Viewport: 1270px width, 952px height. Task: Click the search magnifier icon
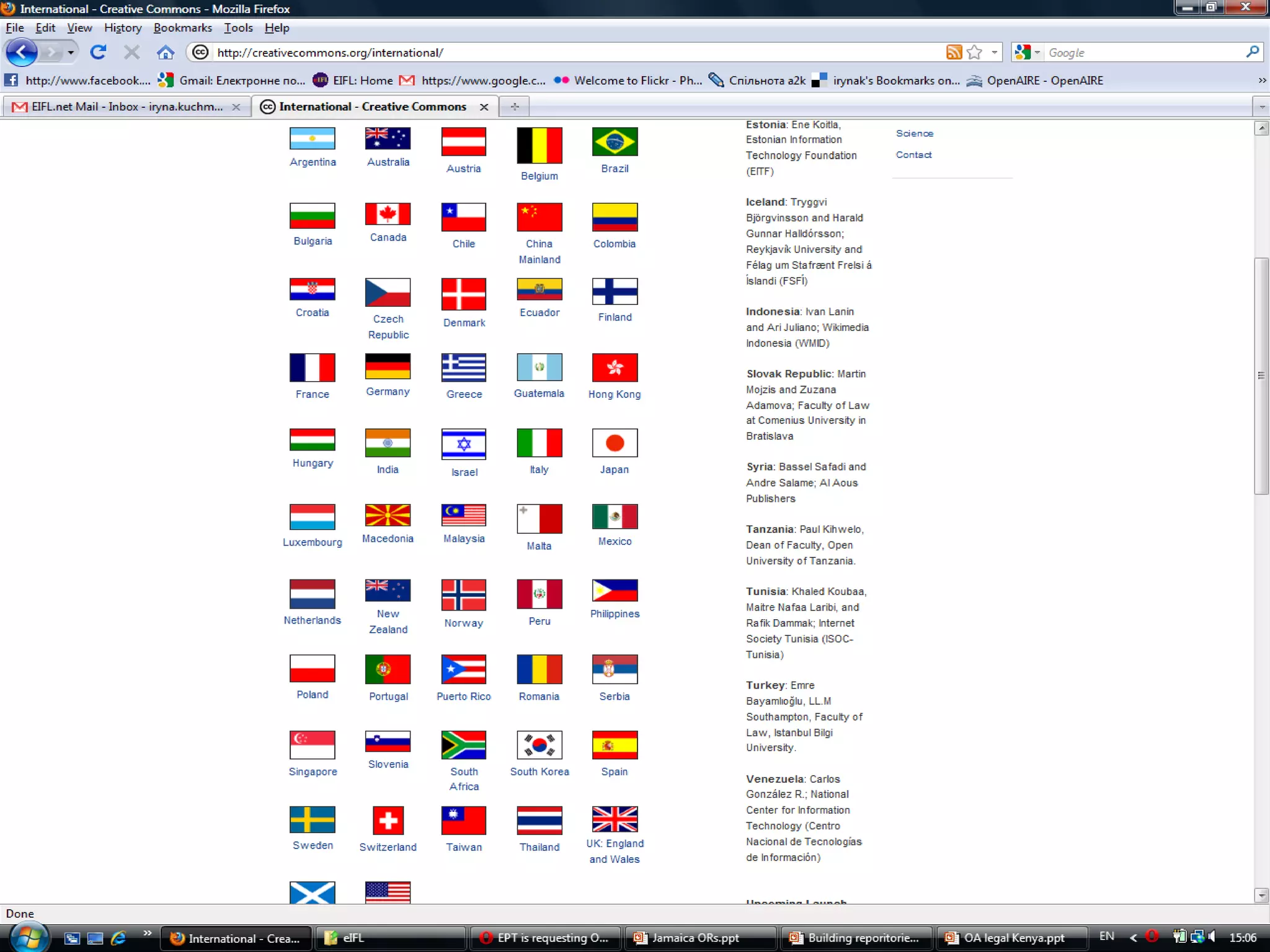(x=1252, y=53)
